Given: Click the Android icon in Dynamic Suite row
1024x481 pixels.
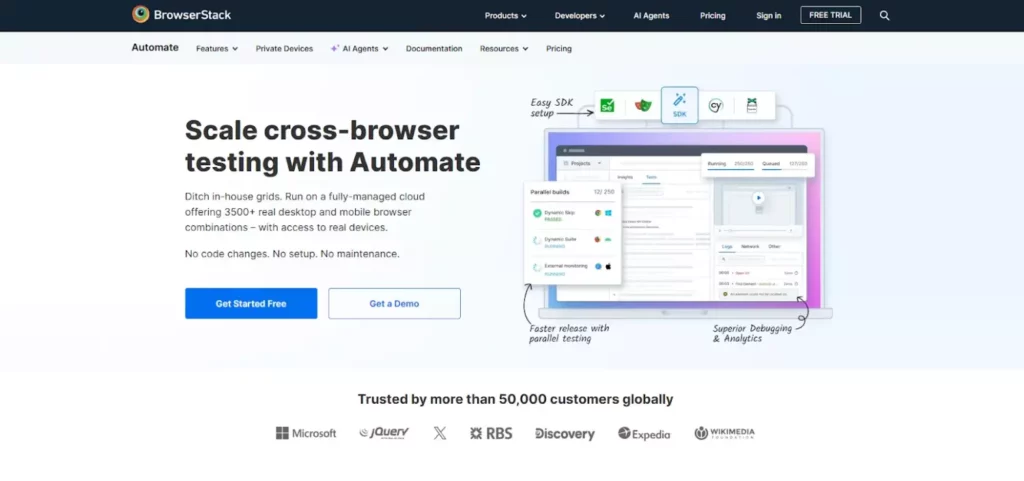Looking at the screenshot, I should (608, 240).
